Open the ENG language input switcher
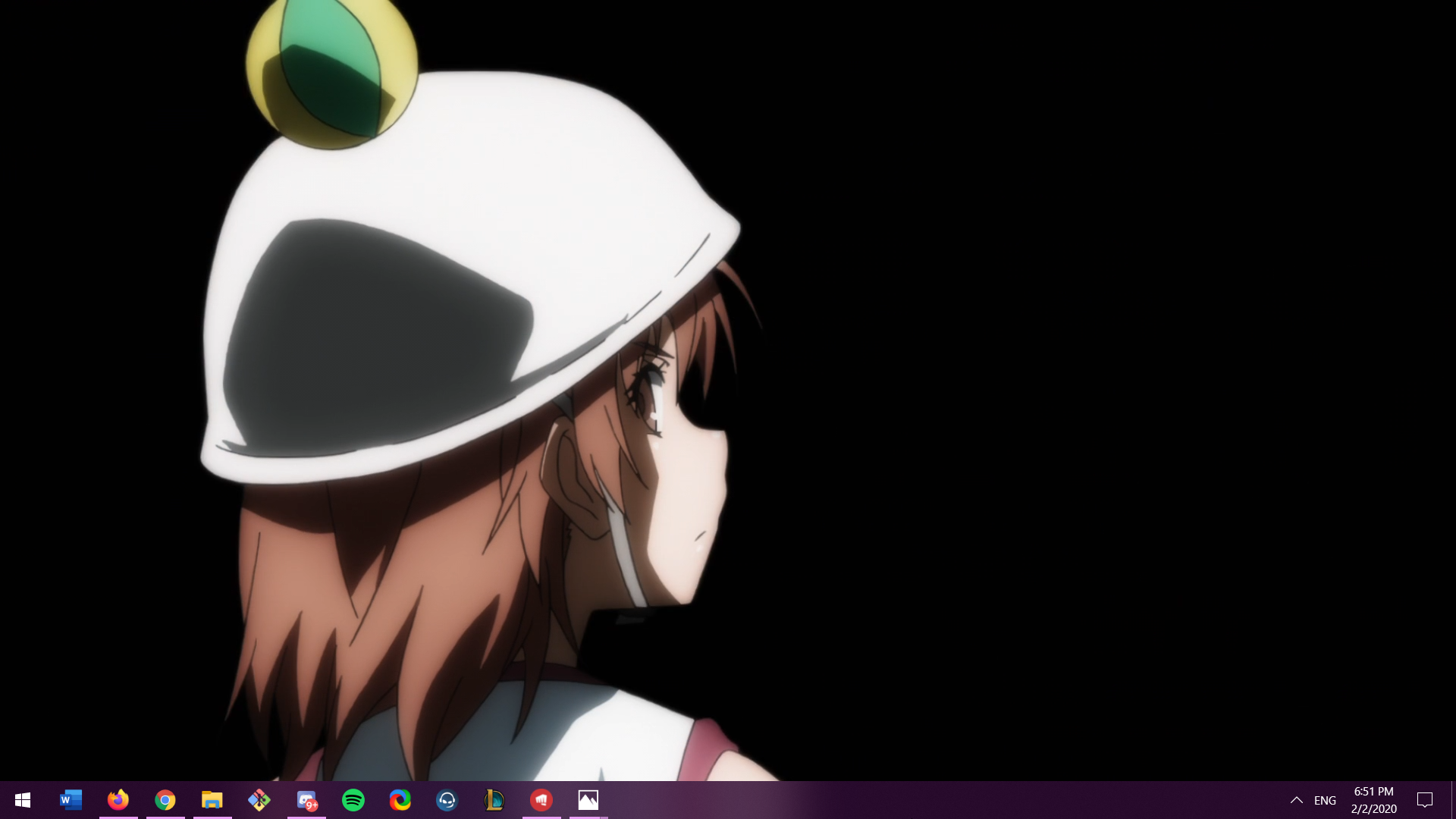The width and height of the screenshot is (1456, 819). 1325,800
